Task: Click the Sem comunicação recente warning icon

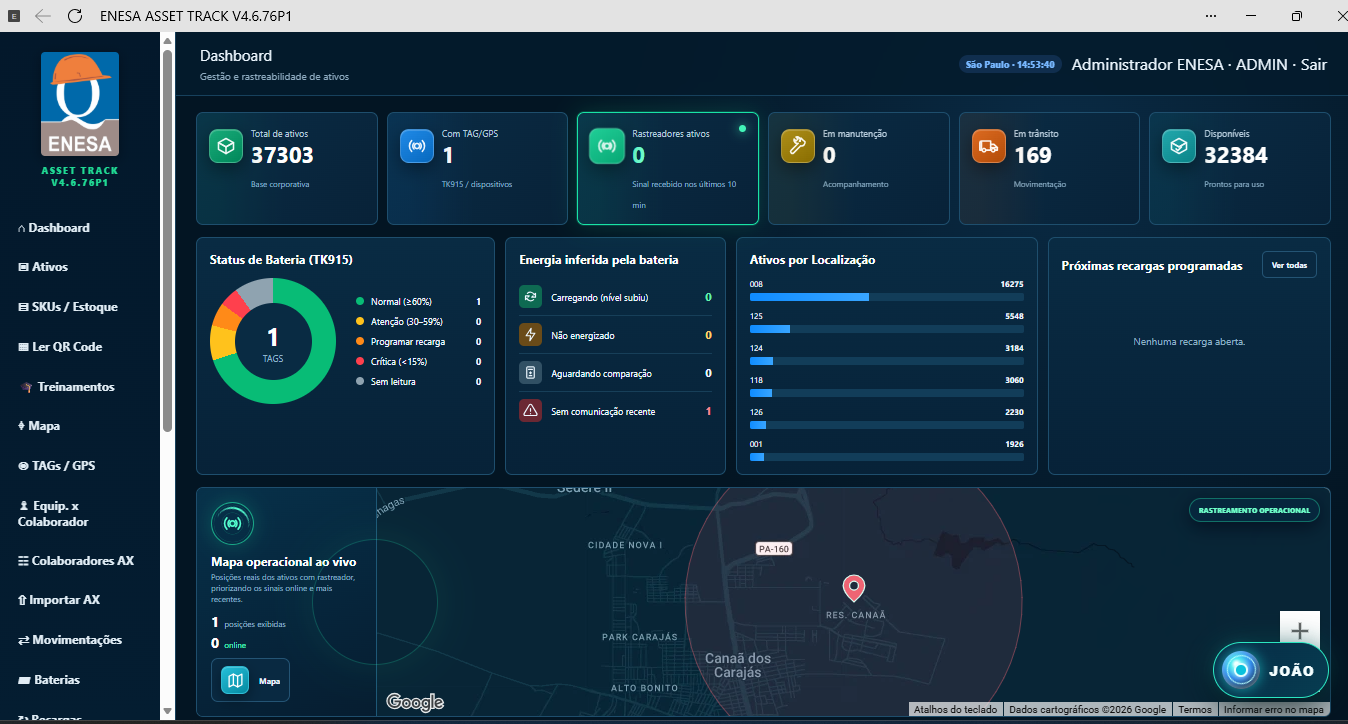Action: [530, 411]
